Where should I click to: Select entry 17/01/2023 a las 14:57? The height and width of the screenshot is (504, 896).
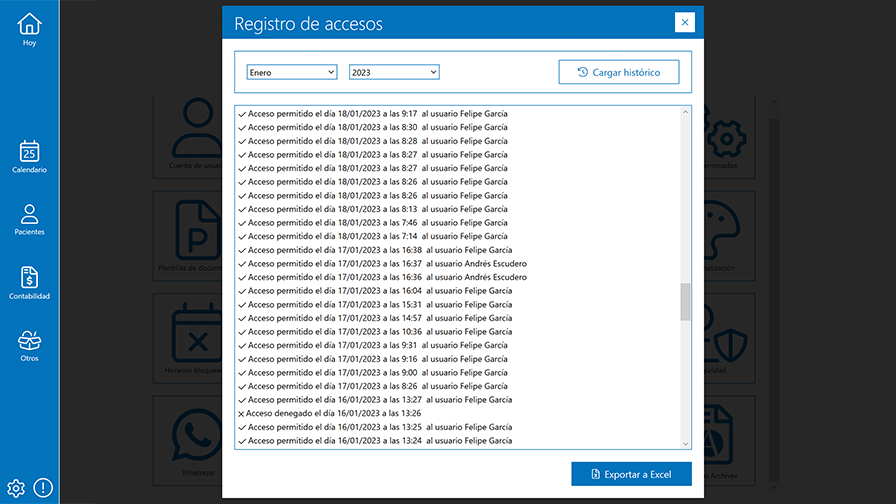click(375, 318)
